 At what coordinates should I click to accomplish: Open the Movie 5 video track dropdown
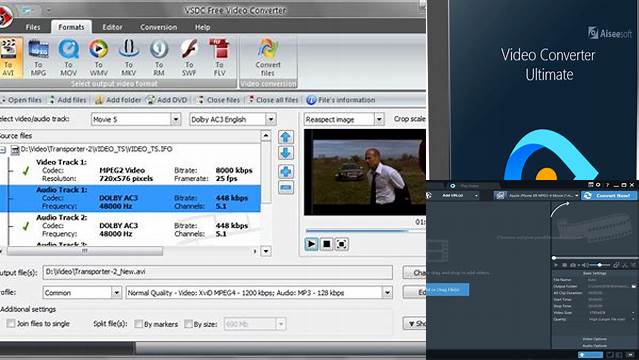[176, 119]
